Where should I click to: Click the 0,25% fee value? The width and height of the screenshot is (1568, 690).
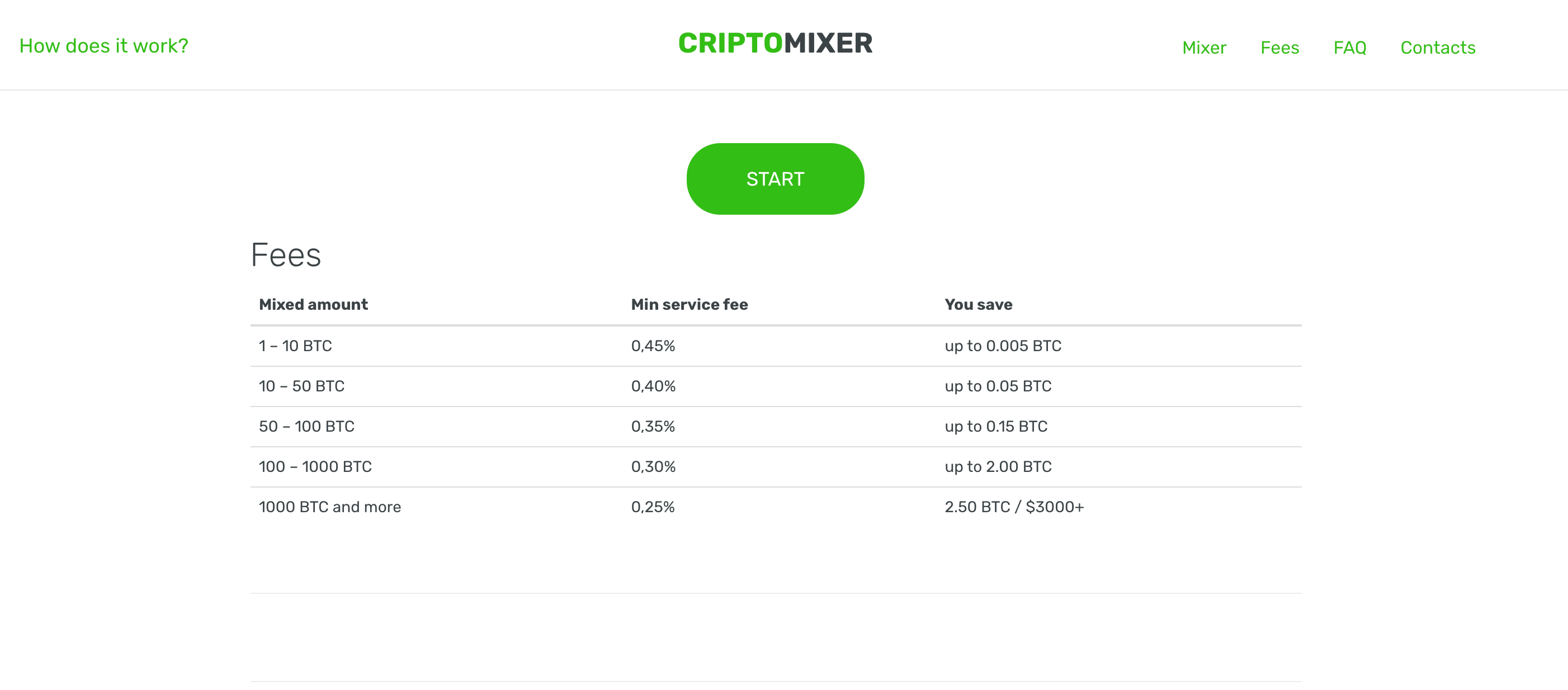653,507
